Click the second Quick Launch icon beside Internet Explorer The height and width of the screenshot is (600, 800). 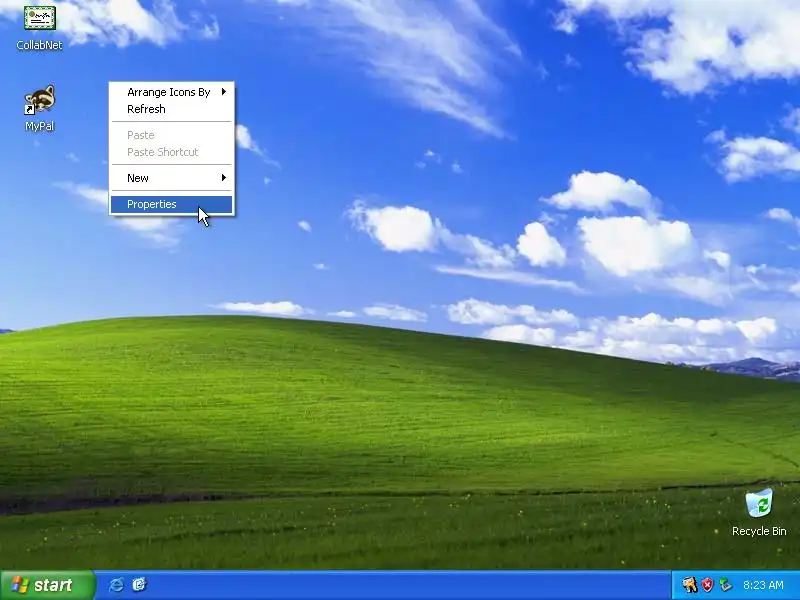[x=139, y=585]
